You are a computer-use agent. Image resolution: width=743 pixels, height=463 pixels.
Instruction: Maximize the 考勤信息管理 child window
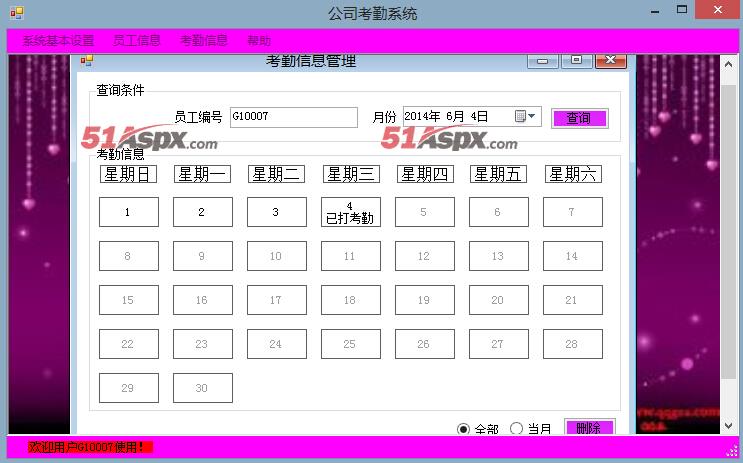tap(576, 61)
